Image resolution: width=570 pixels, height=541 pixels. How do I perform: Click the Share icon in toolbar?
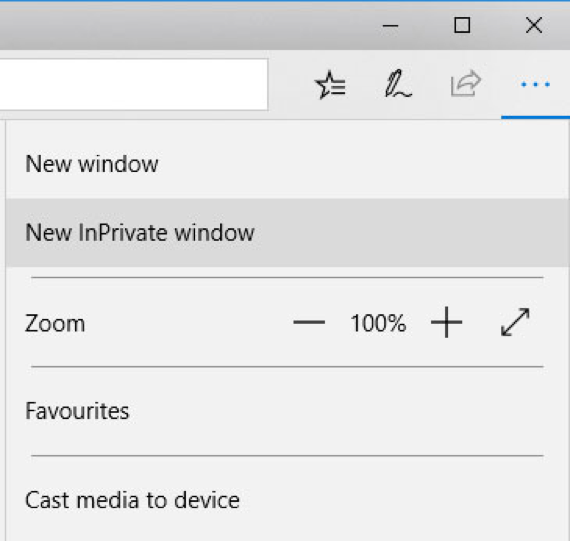click(466, 84)
